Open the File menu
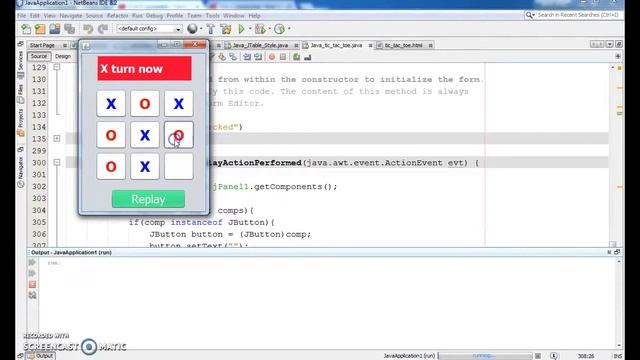 tap(21, 16)
